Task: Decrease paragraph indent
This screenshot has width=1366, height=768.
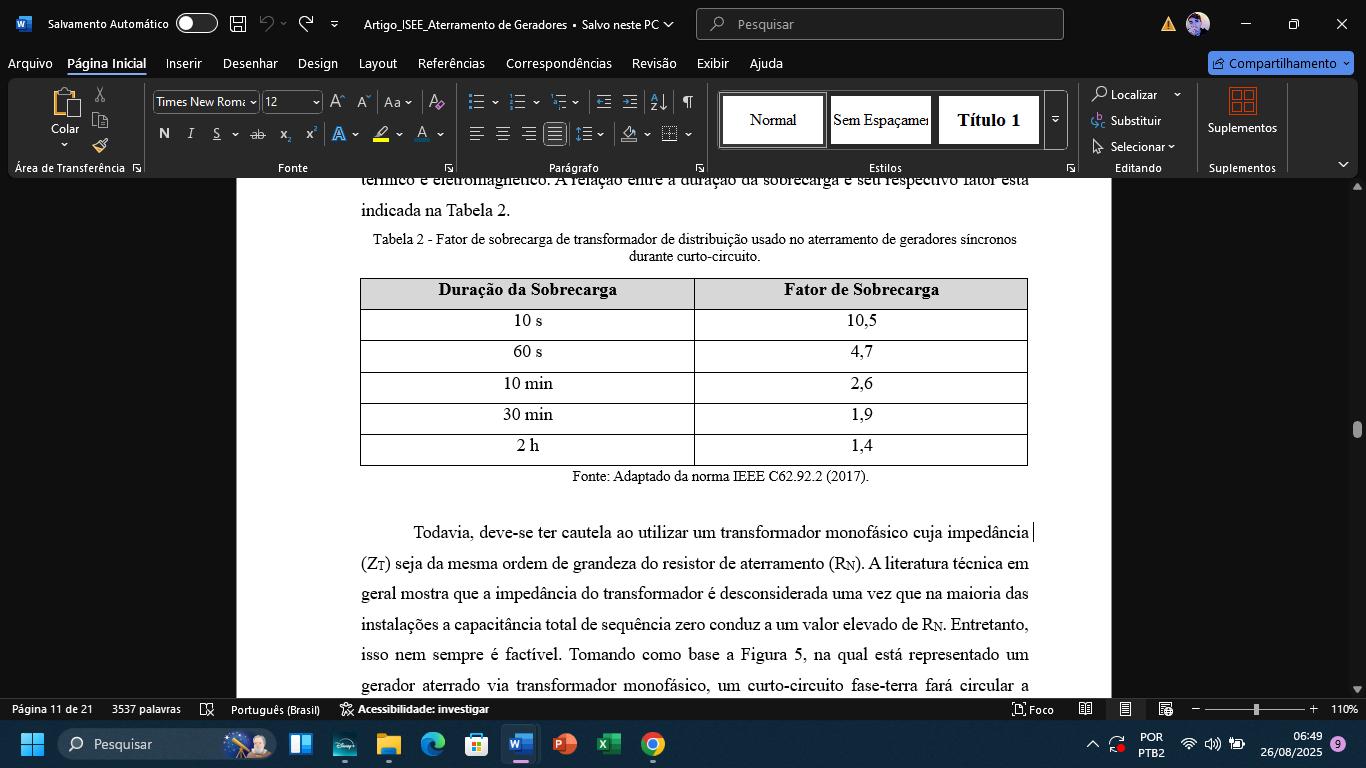Action: pyautogui.click(x=603, y=102)
